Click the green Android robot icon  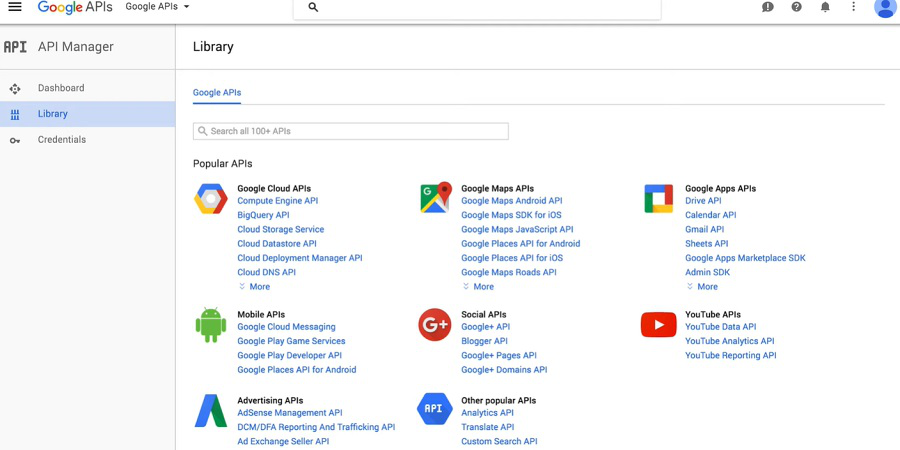tap(211, 325)
